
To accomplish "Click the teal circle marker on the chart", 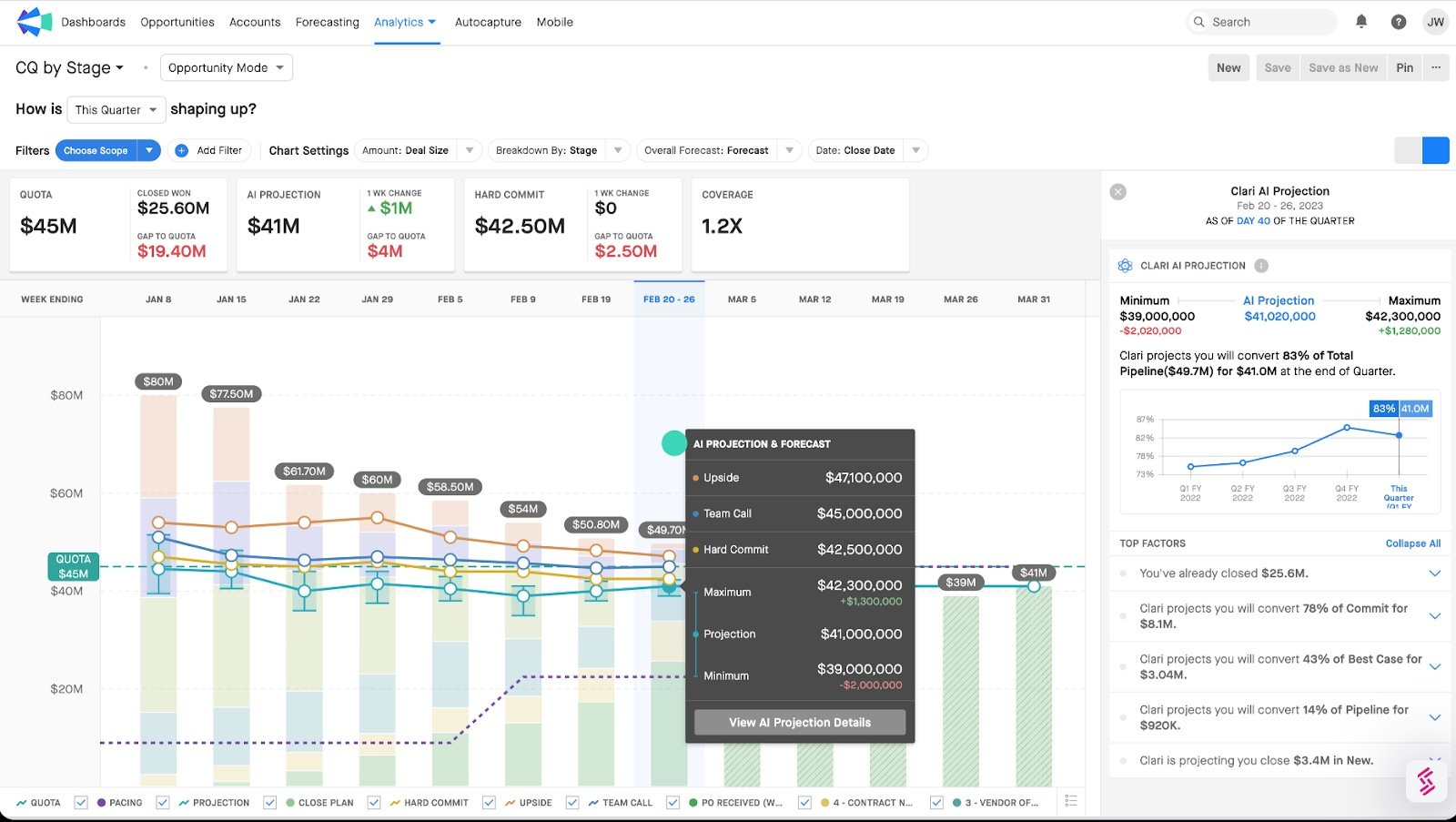I will (x=673, y=443).
